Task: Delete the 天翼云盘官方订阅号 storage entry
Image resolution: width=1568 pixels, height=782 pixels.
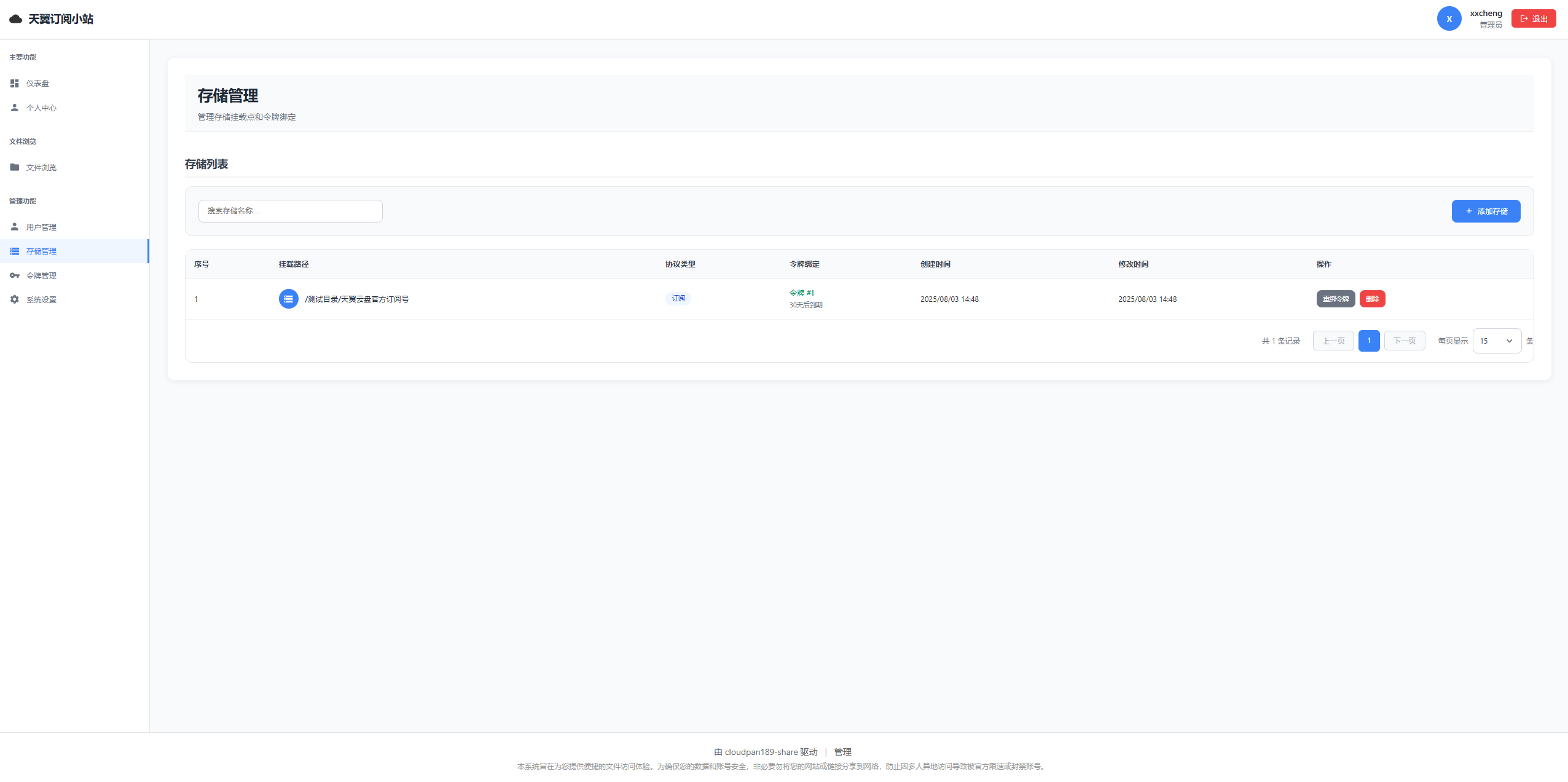Action: point(1372,299)
